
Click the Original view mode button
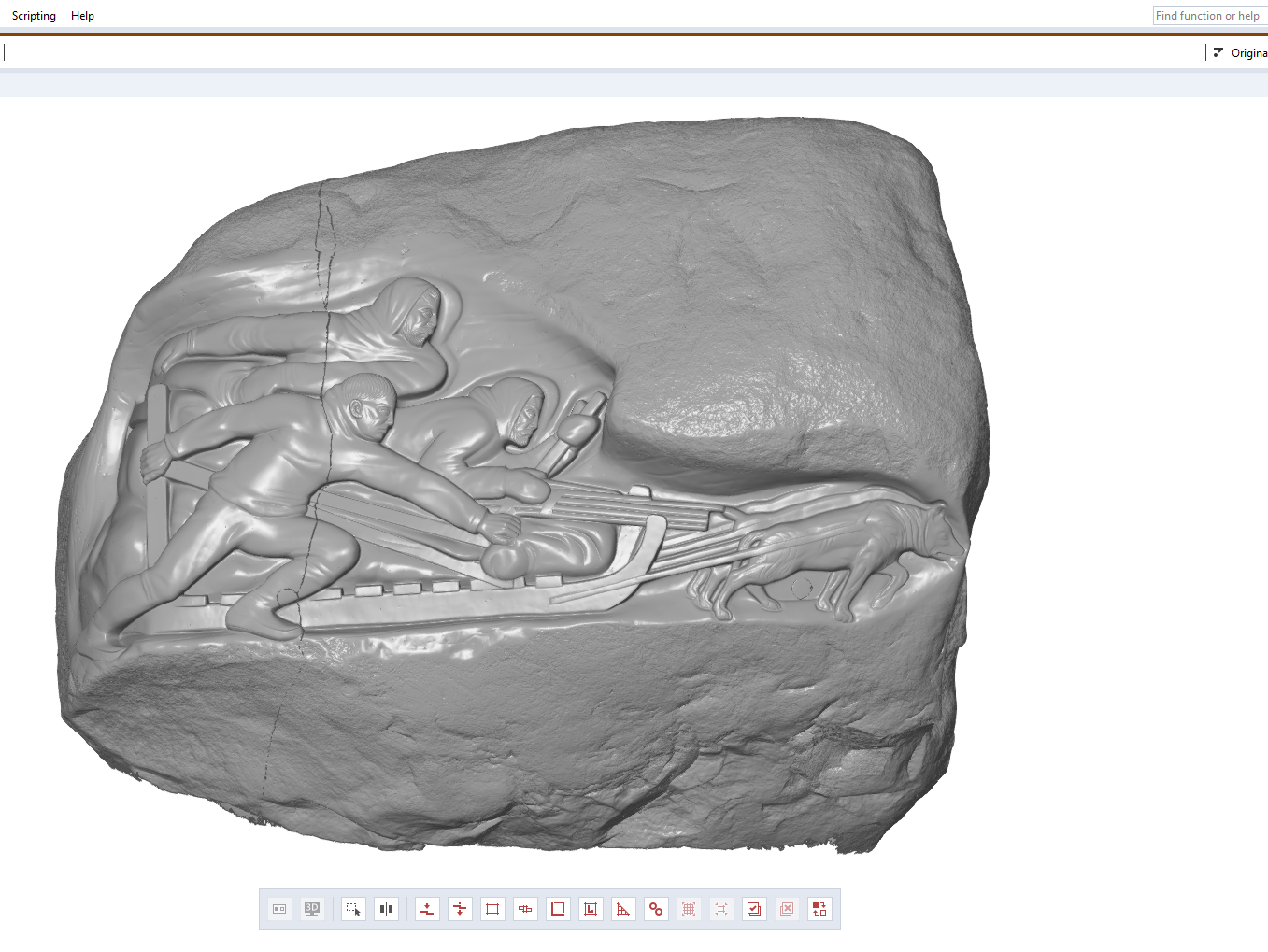[1240, 53]
